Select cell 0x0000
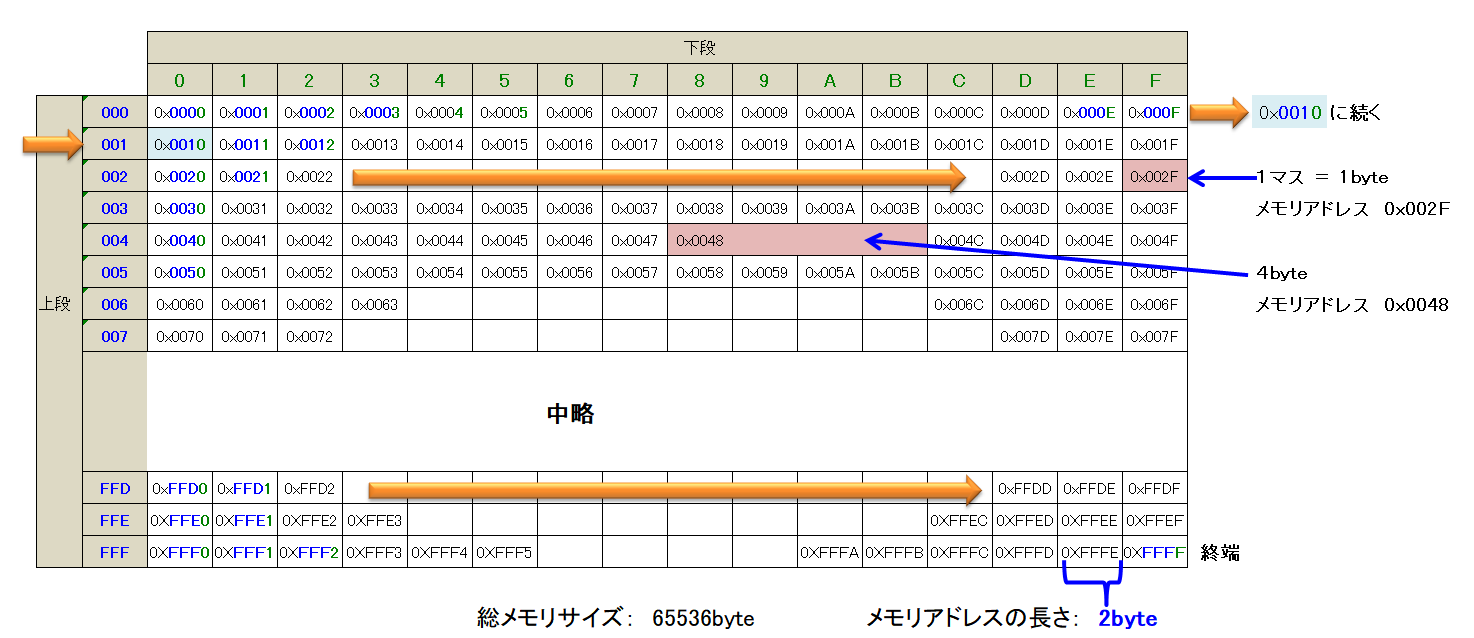1474x638 pixels. (x=180, y=113)
